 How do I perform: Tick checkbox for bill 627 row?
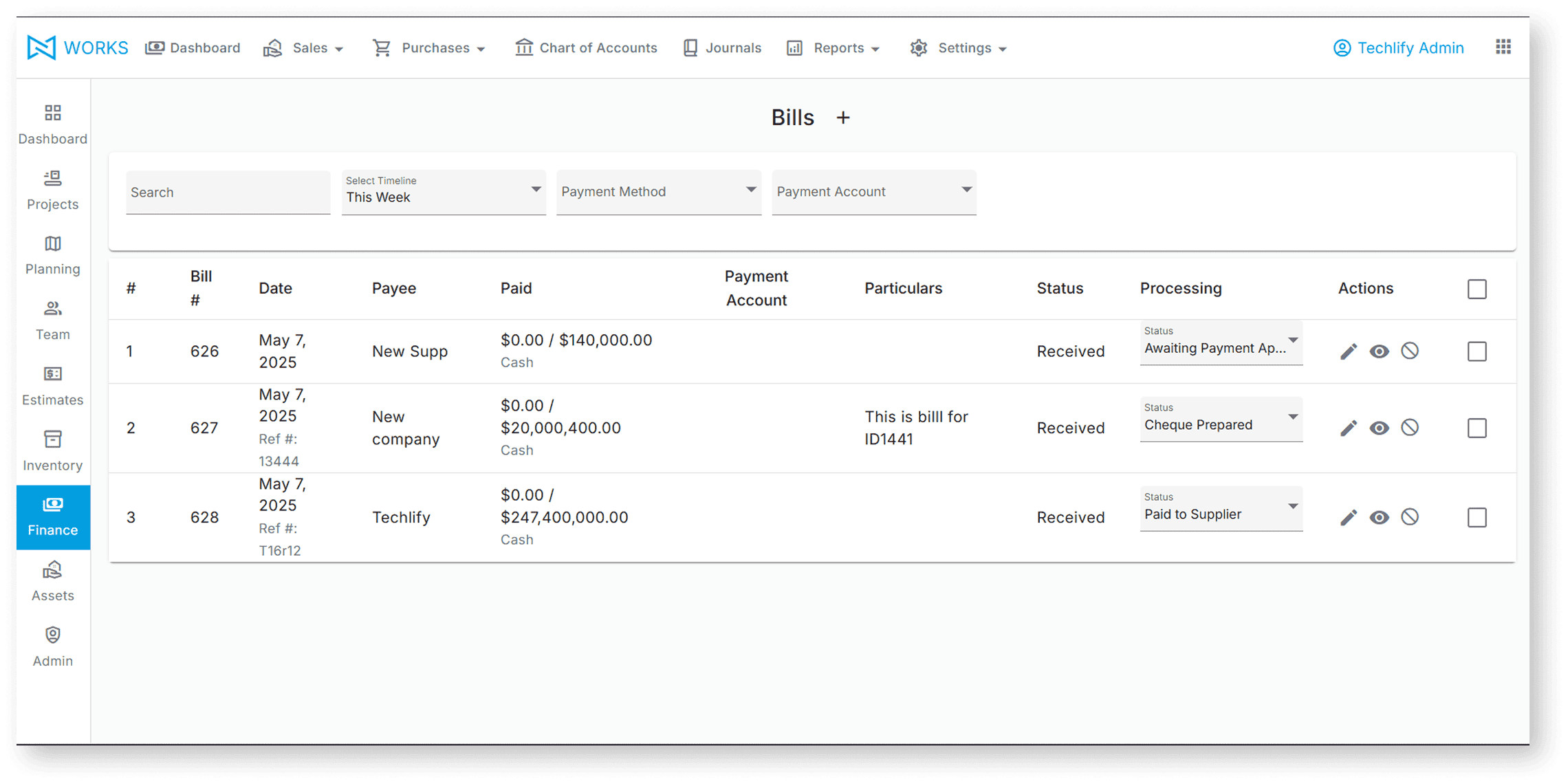(x=1477, y=428)
